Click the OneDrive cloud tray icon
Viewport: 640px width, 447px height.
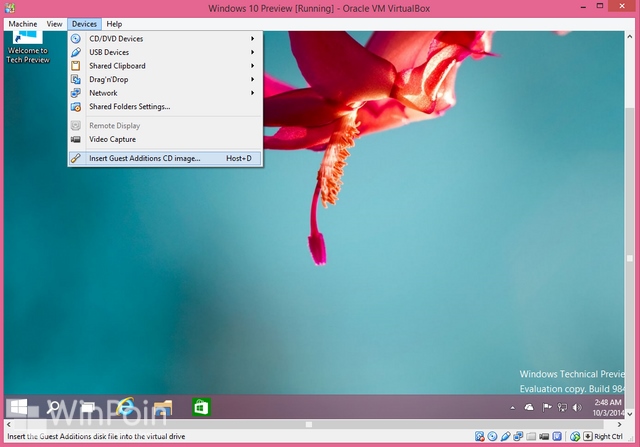(x=529, y=407)
